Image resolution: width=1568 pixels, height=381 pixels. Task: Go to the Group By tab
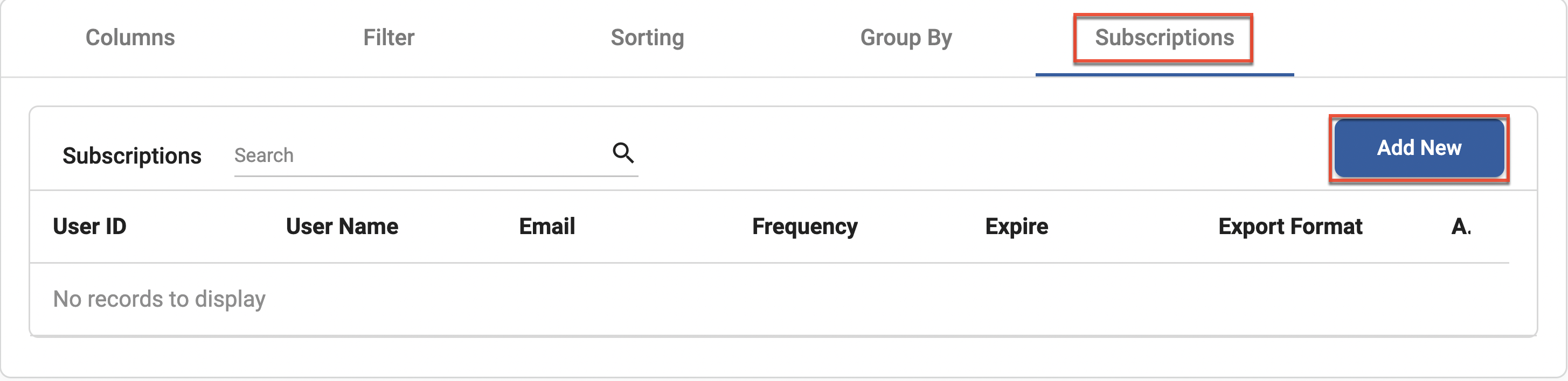point(906,38)
